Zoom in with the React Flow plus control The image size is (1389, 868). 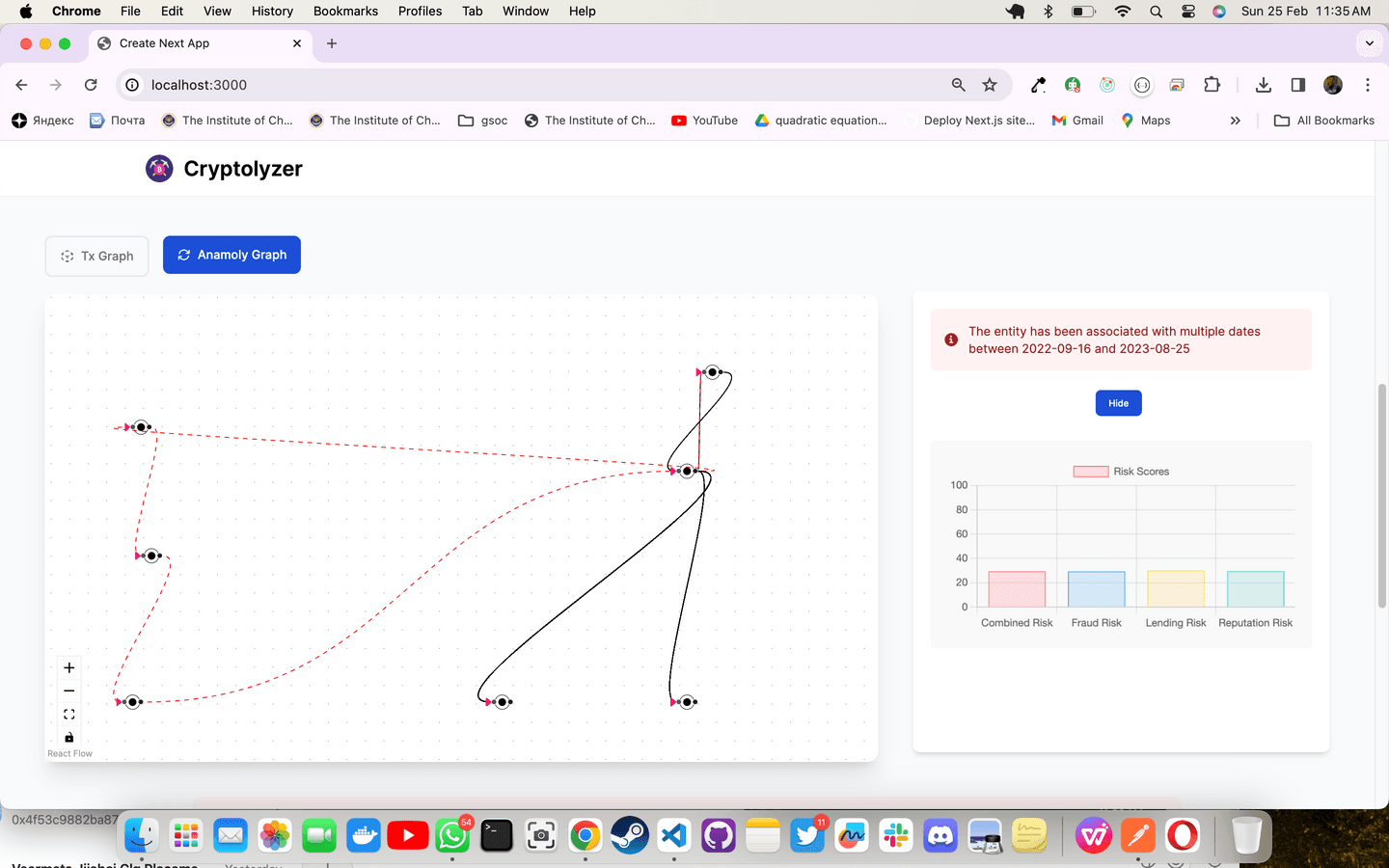tap(68, 667)
